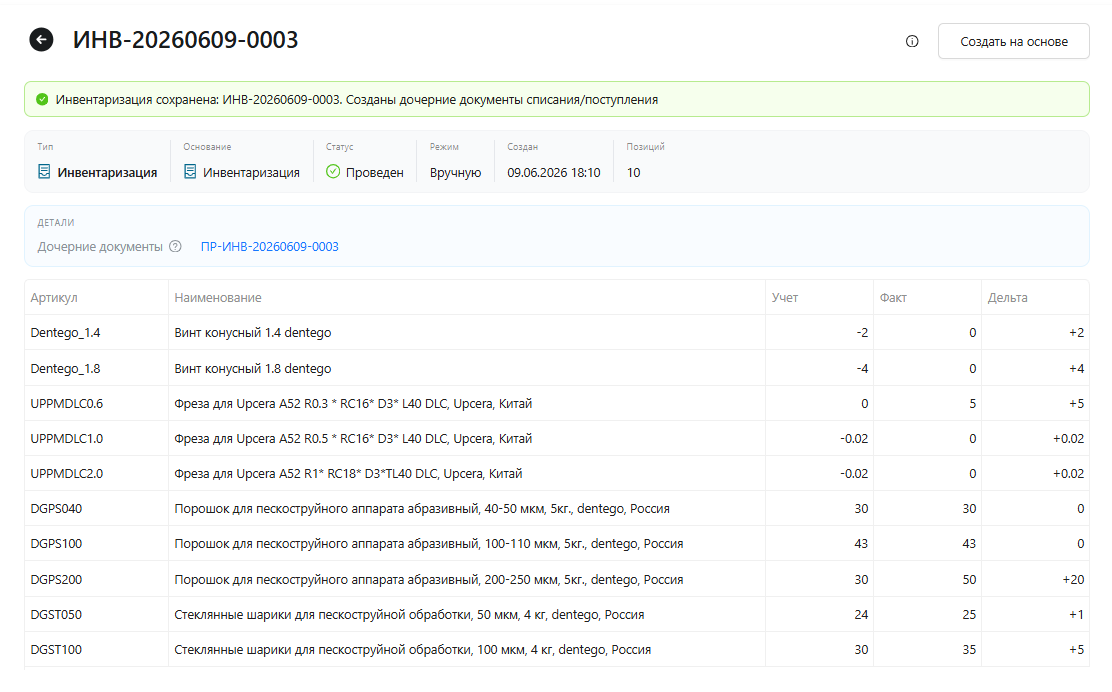
Task: Click the Фреза для Upcera A52 R1 name
Action: point(348,473)
